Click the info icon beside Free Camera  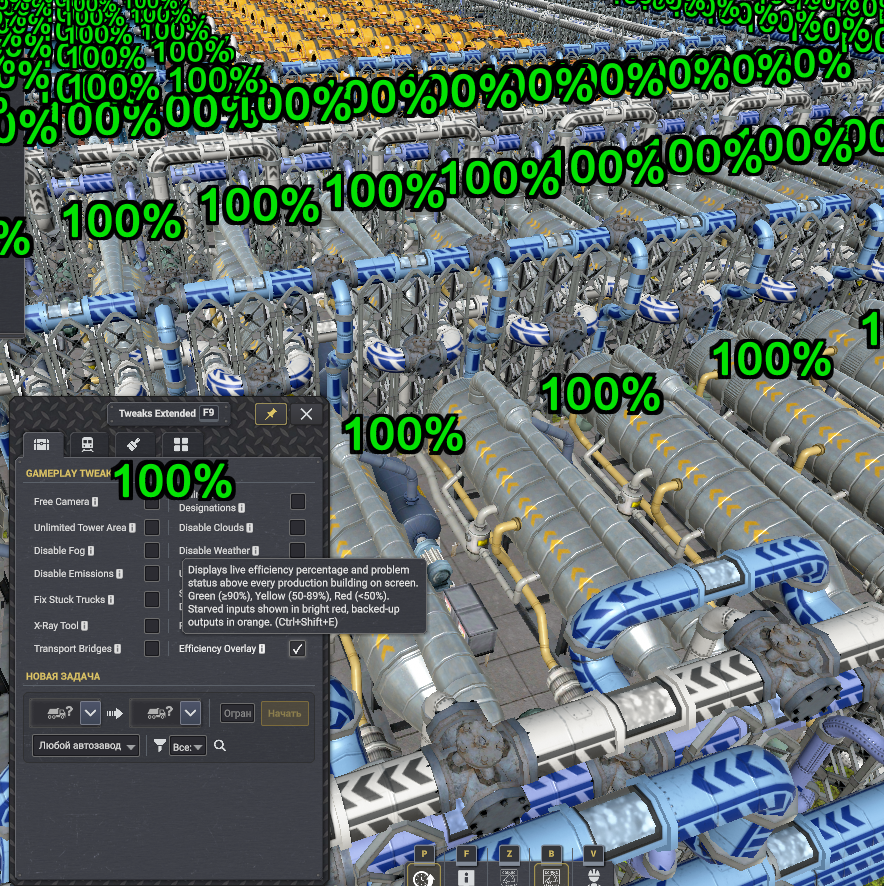click(95, 502)
